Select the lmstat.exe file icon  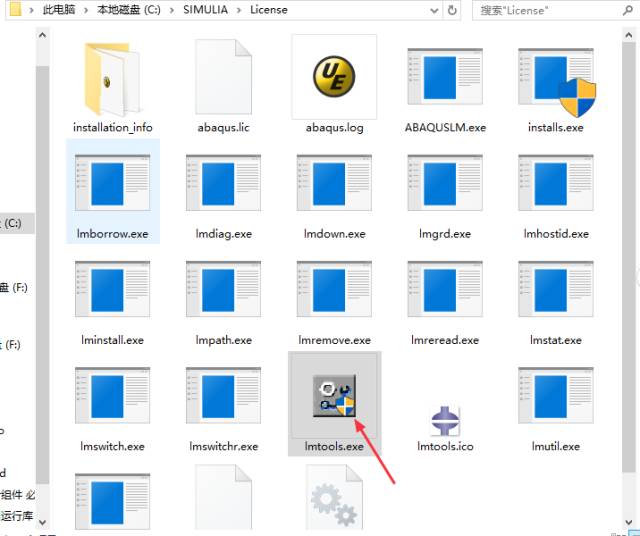[x=556, y=293]
